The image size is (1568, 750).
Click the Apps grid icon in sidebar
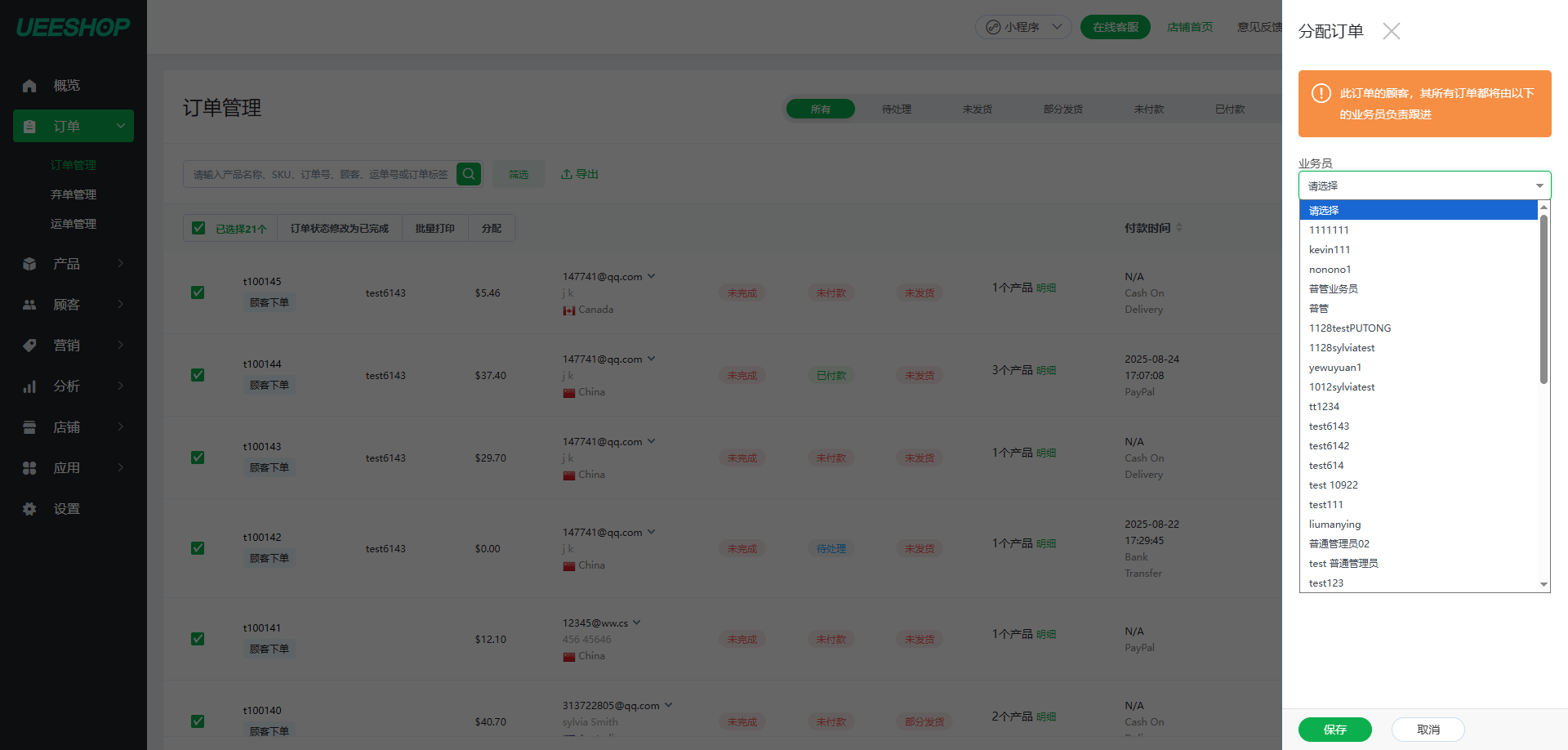pos(30,468)
